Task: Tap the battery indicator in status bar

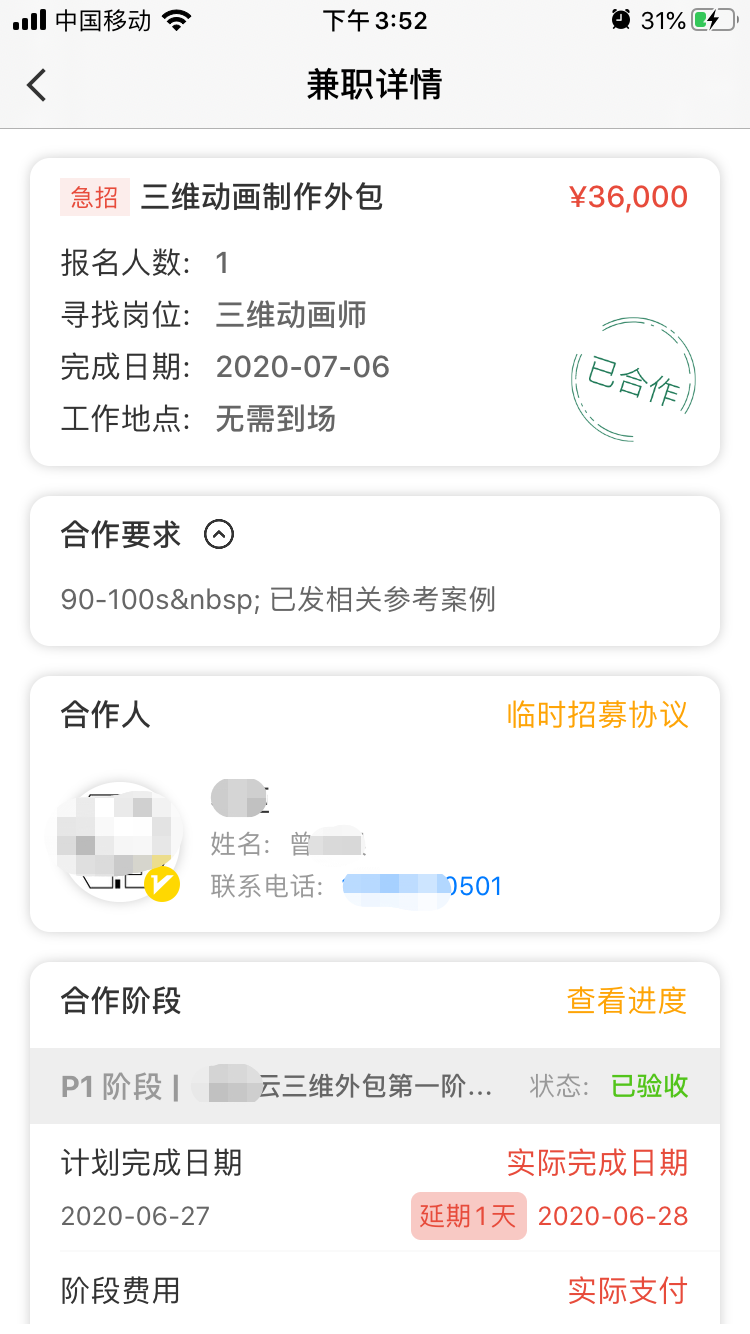Action: [x=717, y=20]
